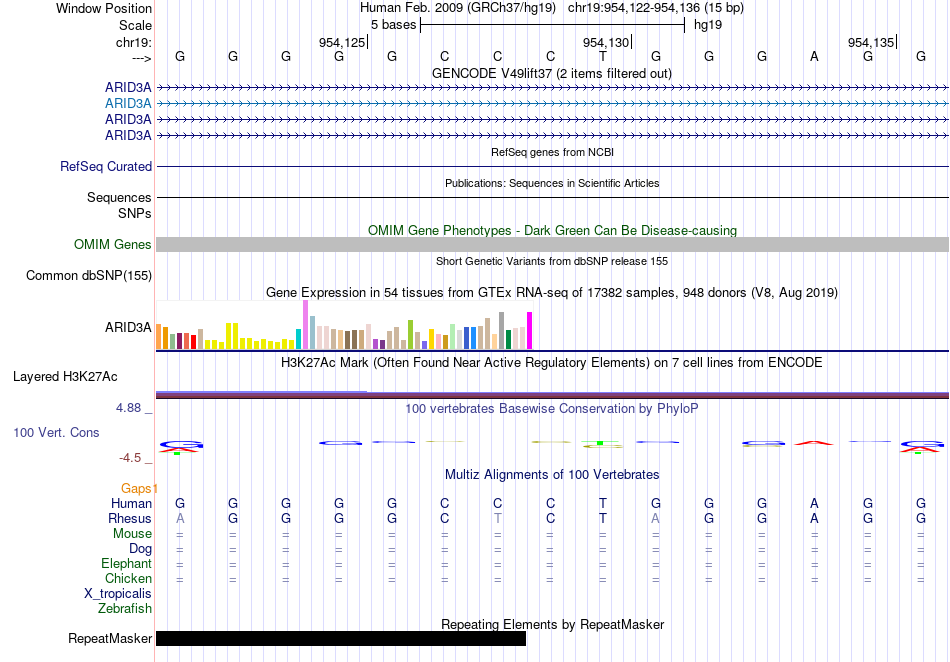Click the chr19: ruler label
Screen dimensions: 950x662
click(x=133, y=42)
